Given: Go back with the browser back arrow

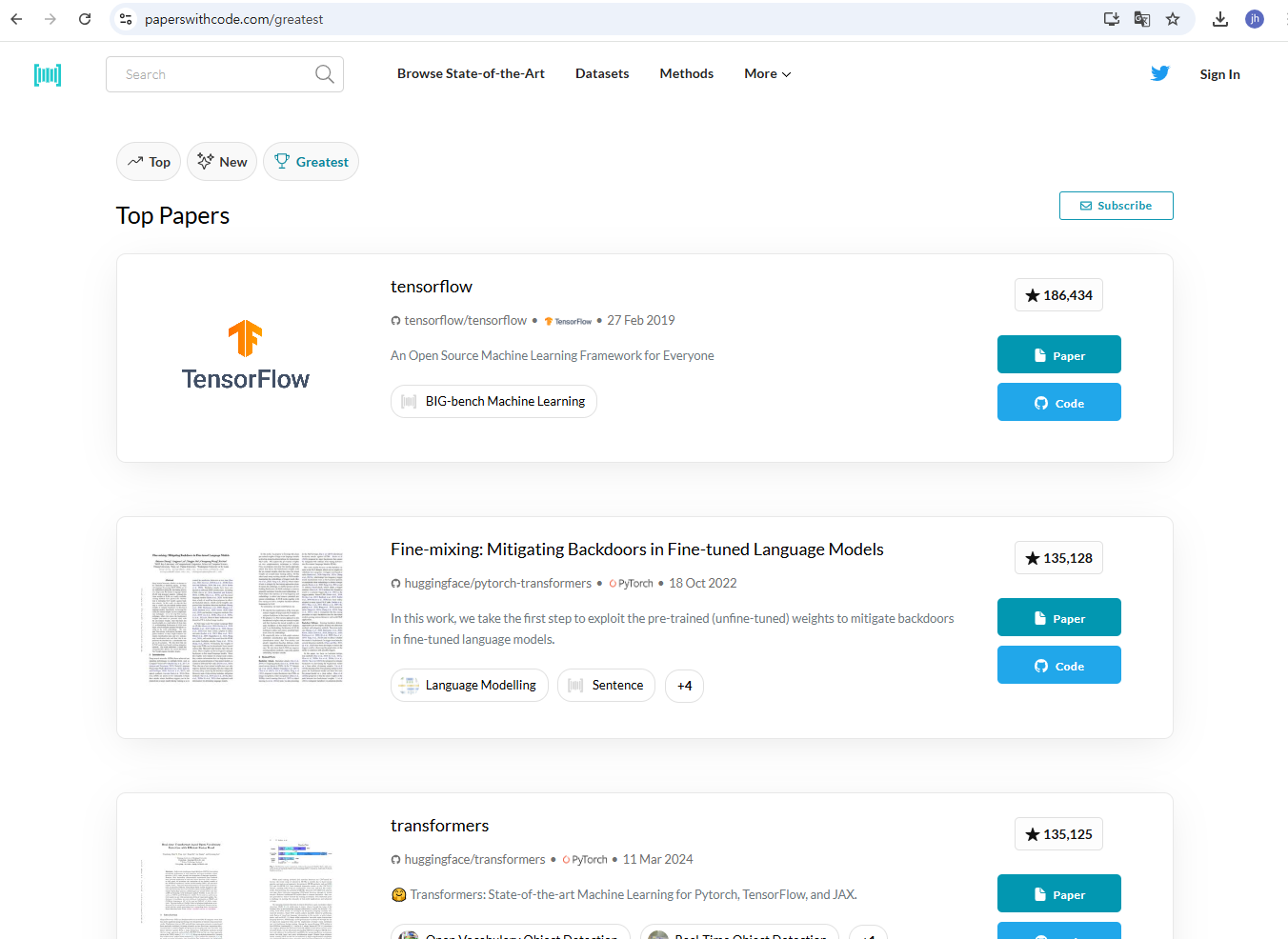Looking at the screenshot, I should coord(16,19).
